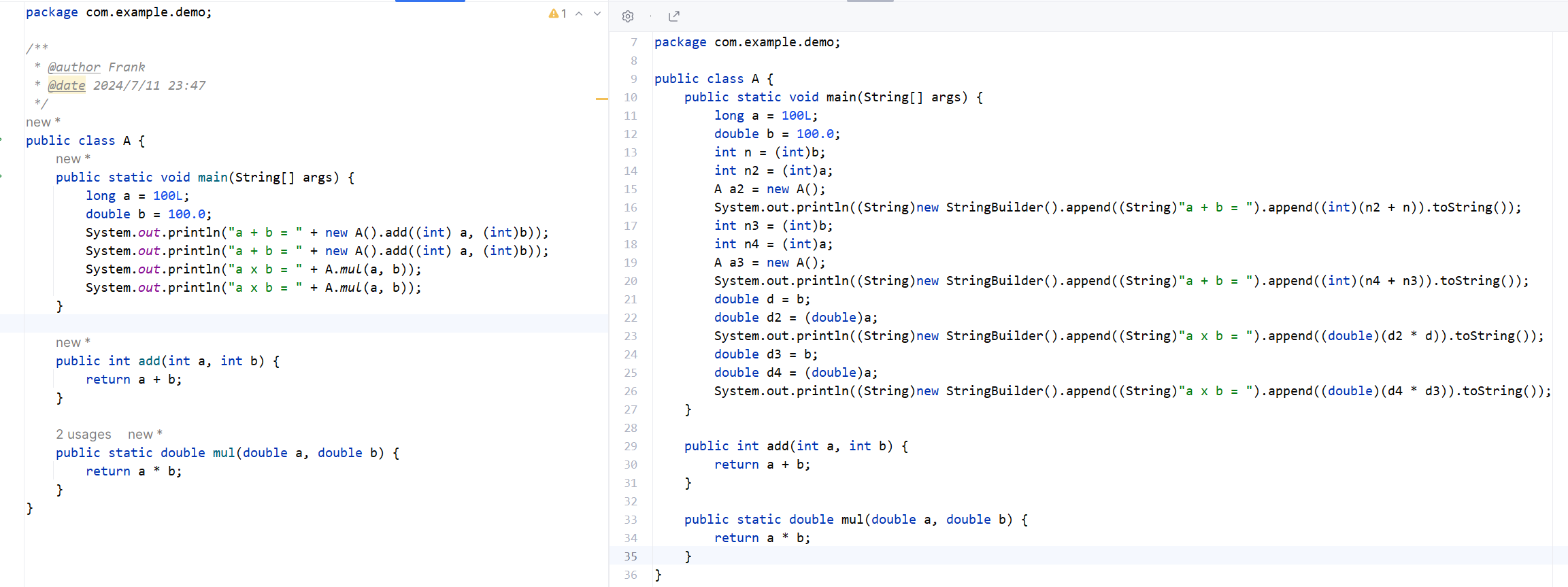Click line number 10 in right gutter
The height and width of the screenshot is (587, 1568).
[x=631, y=97]
